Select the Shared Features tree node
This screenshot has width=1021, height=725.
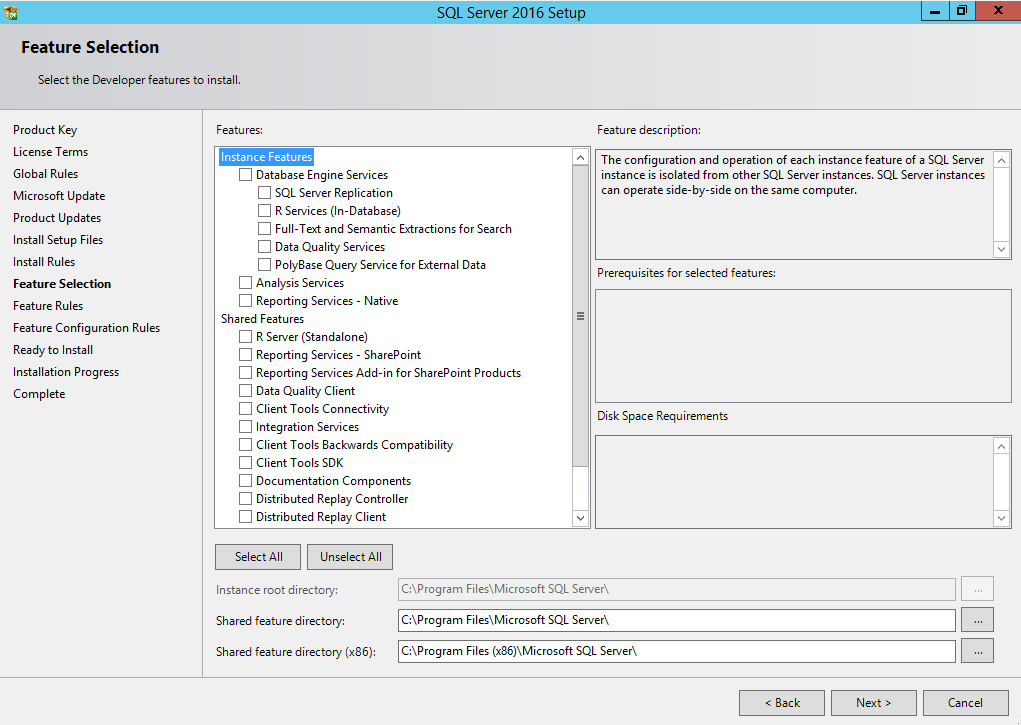click(262, 319)
